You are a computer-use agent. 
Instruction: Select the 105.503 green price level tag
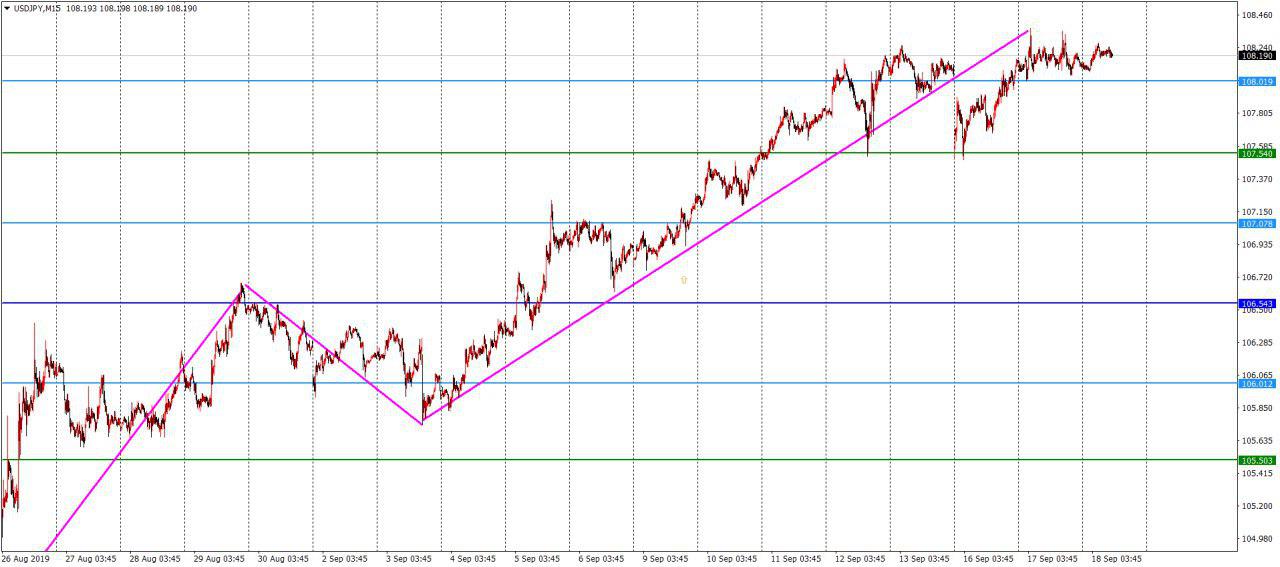[1257, 460]
